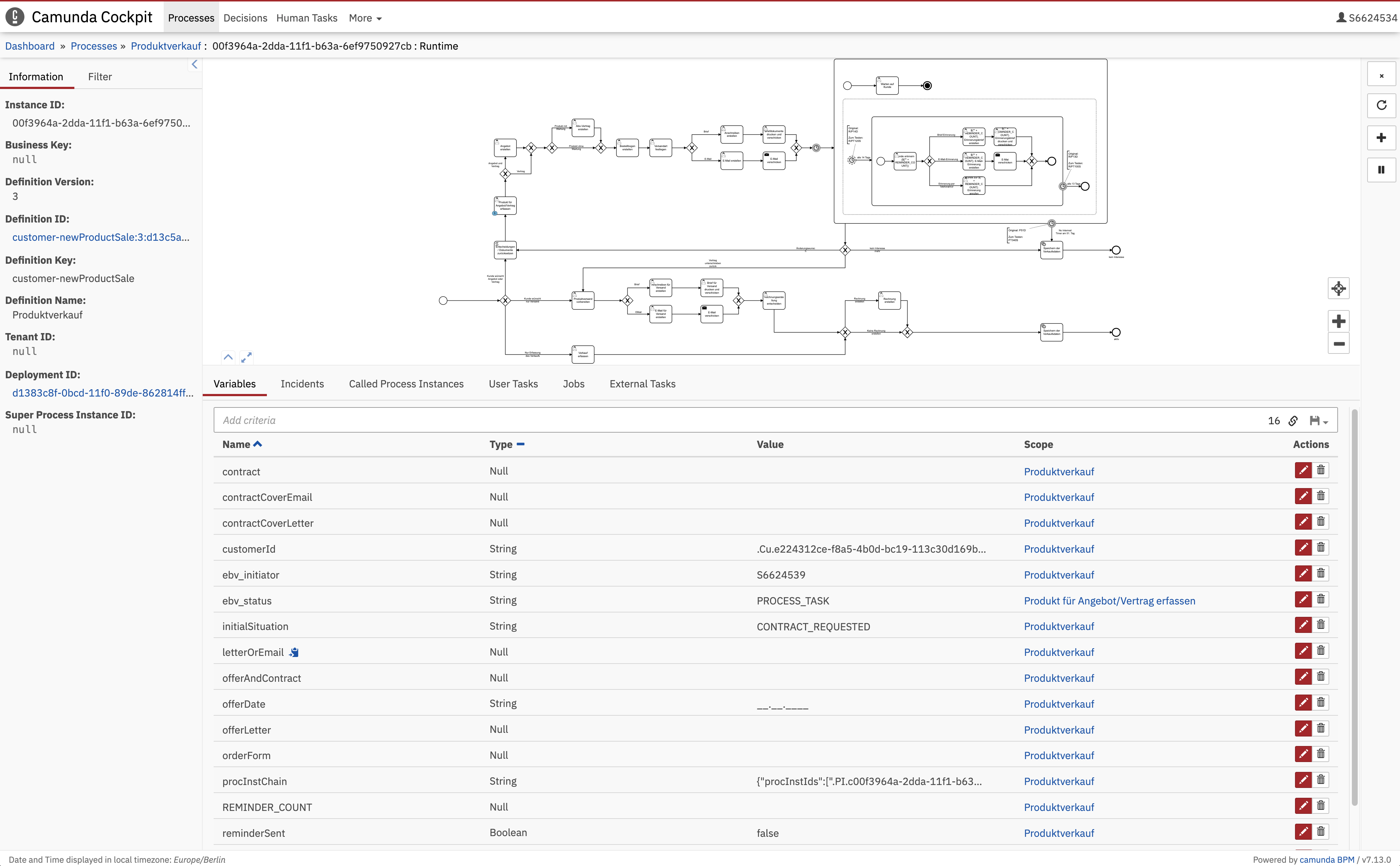1400x866 pixels.
Task: Click the S6624539 ebv_initiator value
Action: [781, 575]
